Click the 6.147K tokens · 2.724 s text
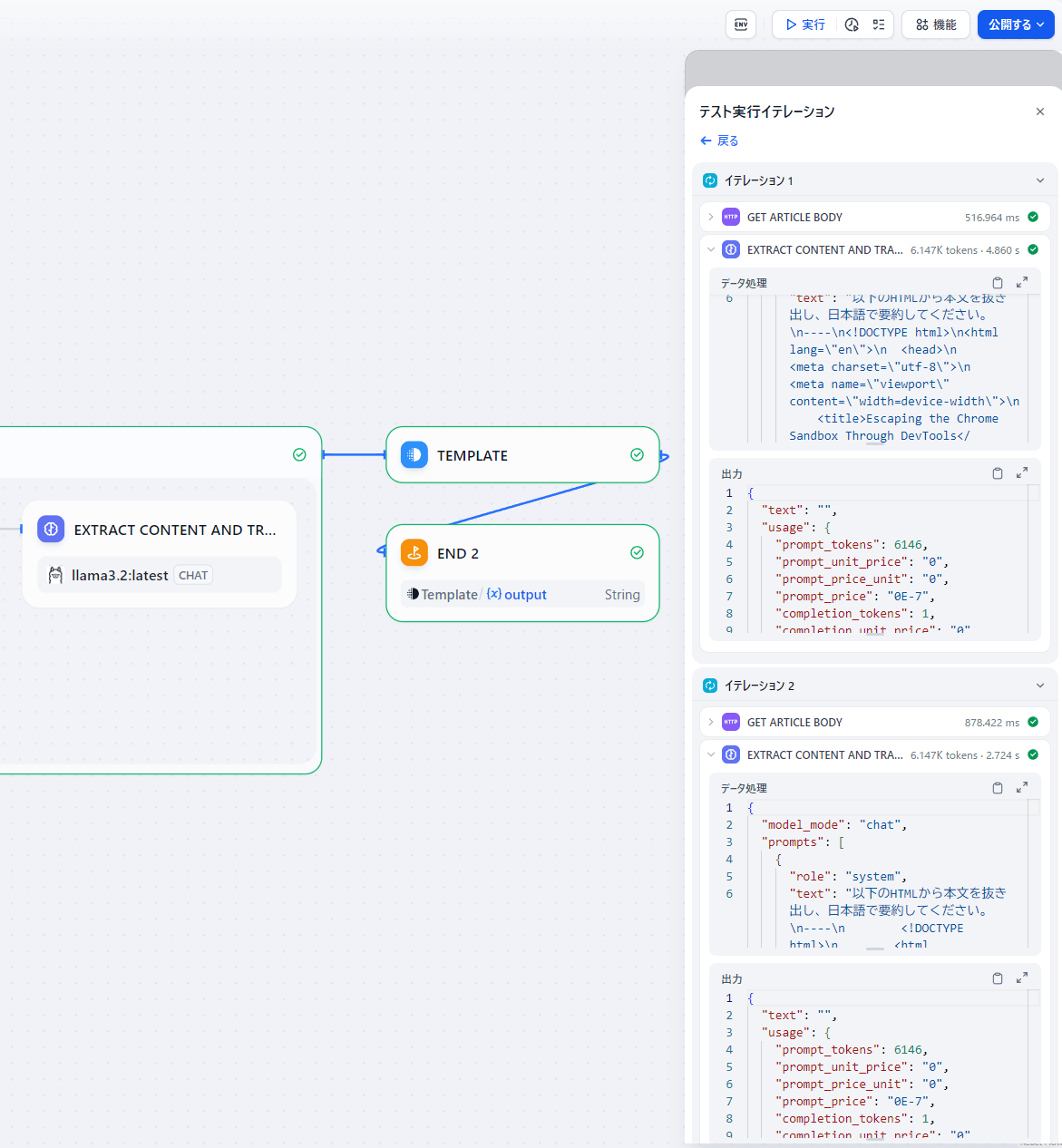Image resolution: width=1062 pixels, height=1148 pixels. pos(965,755)
